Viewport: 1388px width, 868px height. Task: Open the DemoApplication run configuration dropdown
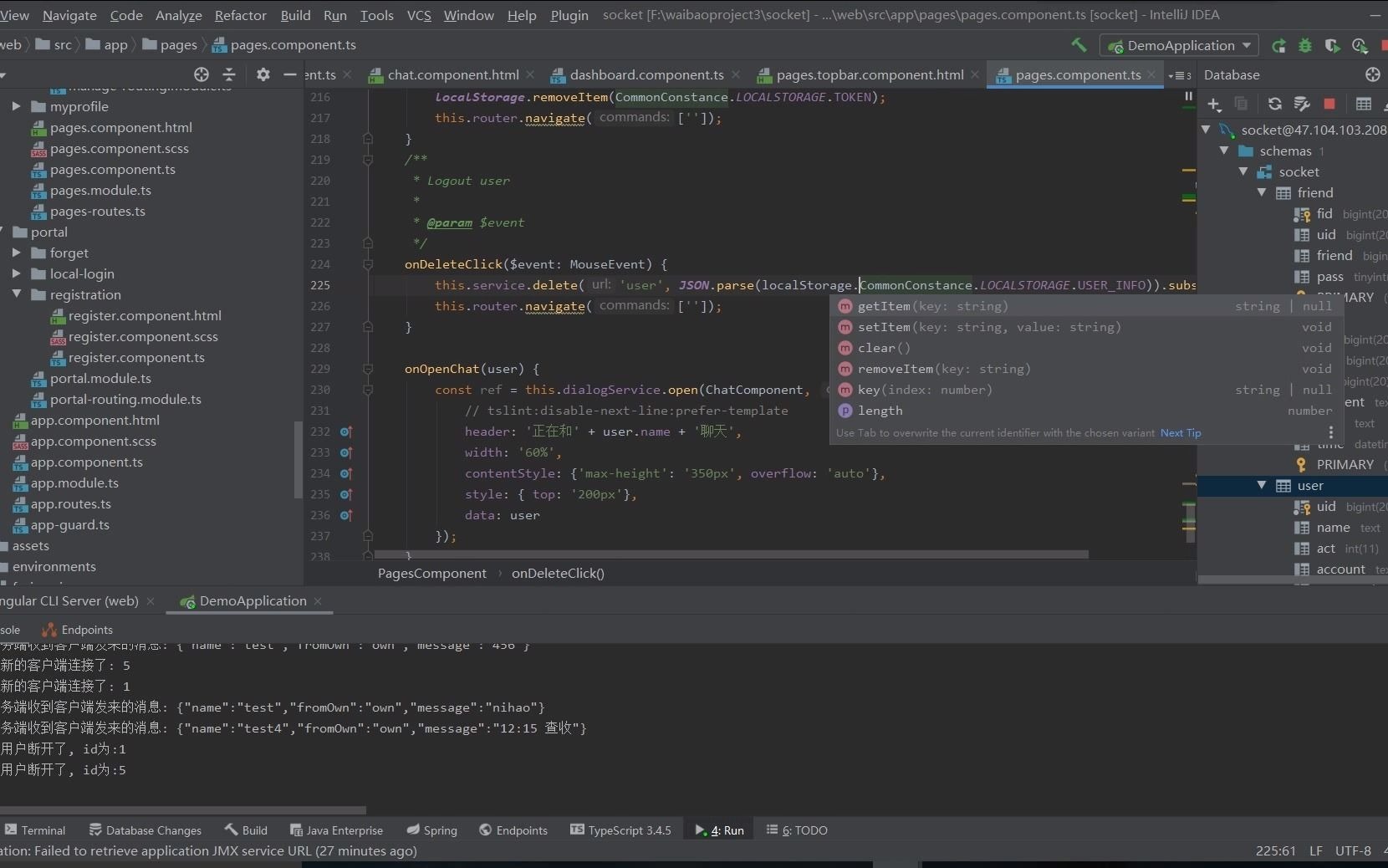pyautogui.click(x=1180, y=45)
